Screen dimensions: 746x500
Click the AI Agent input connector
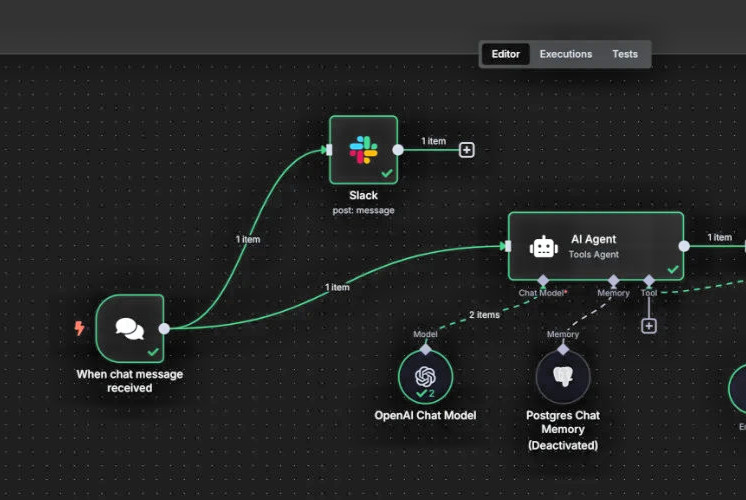(x=508, y=246)
